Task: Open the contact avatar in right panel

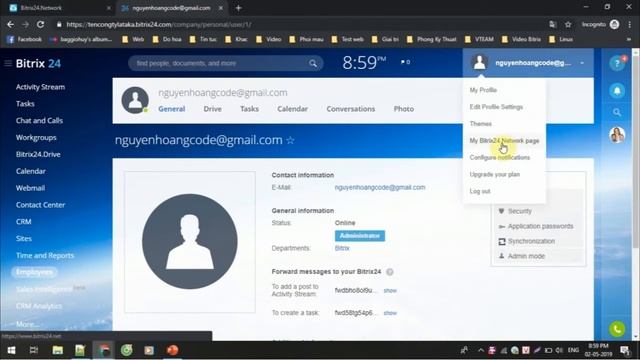Action: coord(617,135)
